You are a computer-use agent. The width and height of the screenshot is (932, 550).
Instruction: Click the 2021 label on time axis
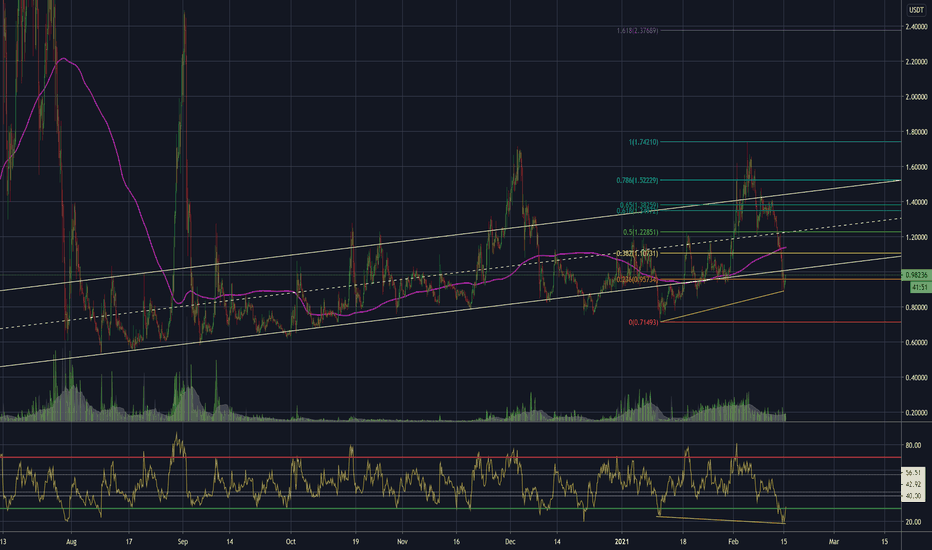[622, 542]
